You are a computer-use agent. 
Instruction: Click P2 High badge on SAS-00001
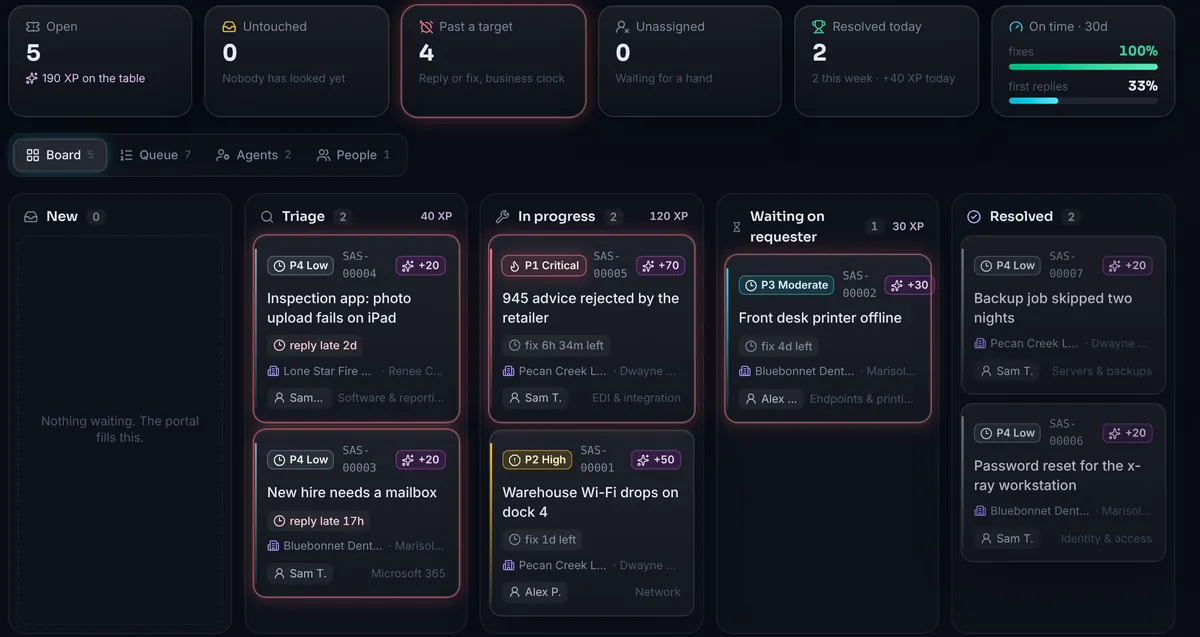pos(537,460)
